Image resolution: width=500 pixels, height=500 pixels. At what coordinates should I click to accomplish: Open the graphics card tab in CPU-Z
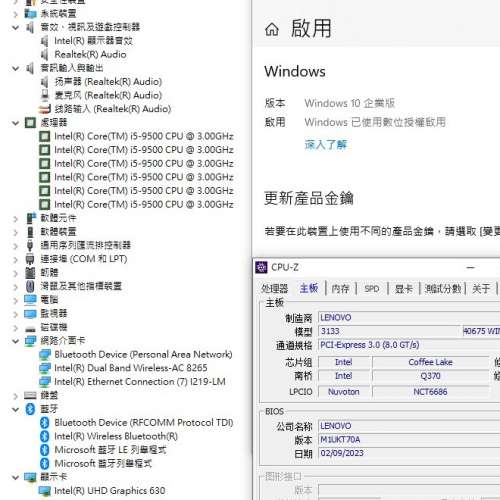pos(404,289)
